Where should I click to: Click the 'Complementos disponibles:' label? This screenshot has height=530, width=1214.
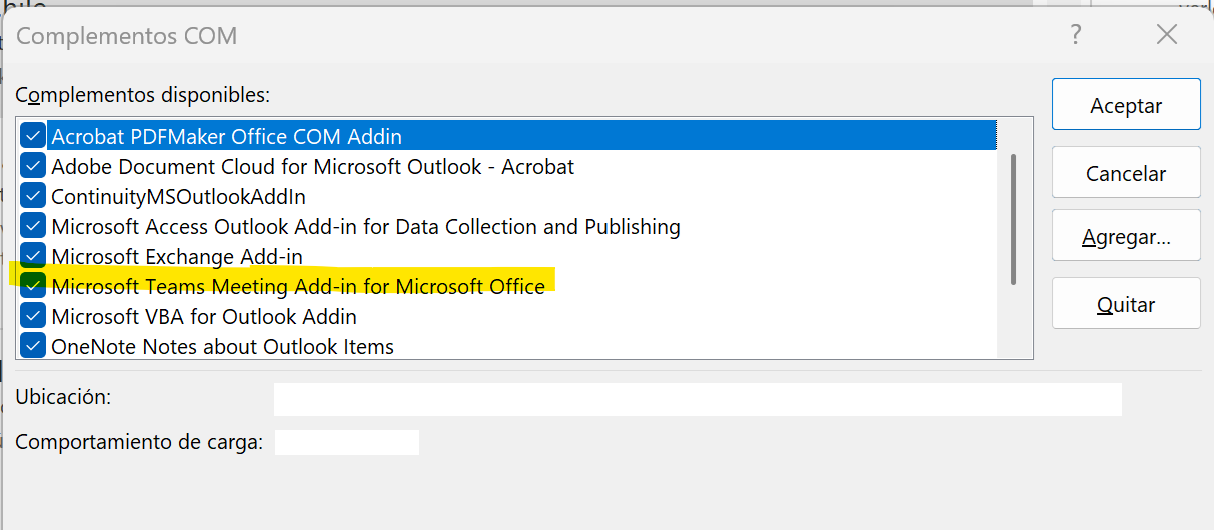coord(143,96)
